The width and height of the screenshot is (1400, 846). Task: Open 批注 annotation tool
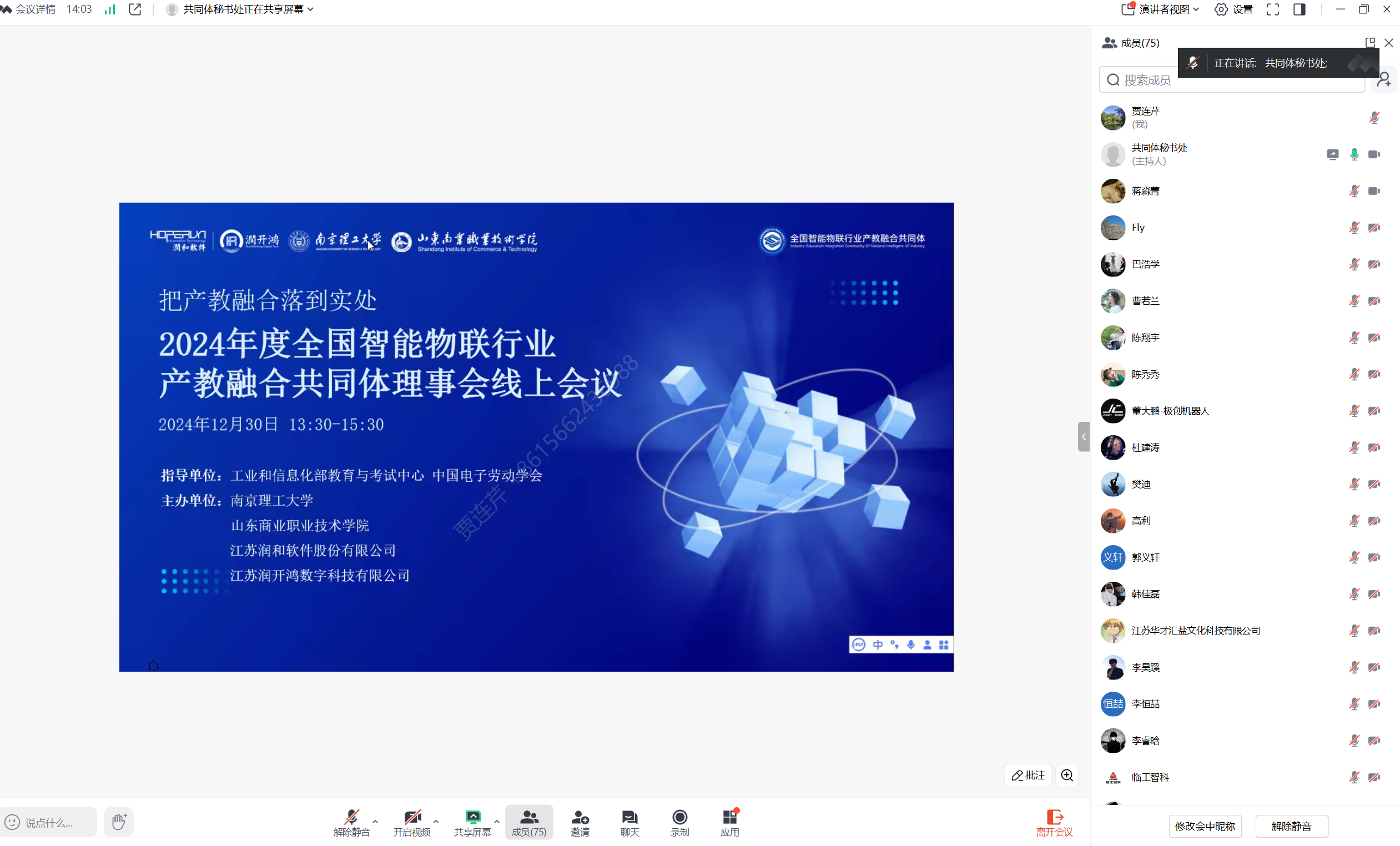[x=1028, y=775]
